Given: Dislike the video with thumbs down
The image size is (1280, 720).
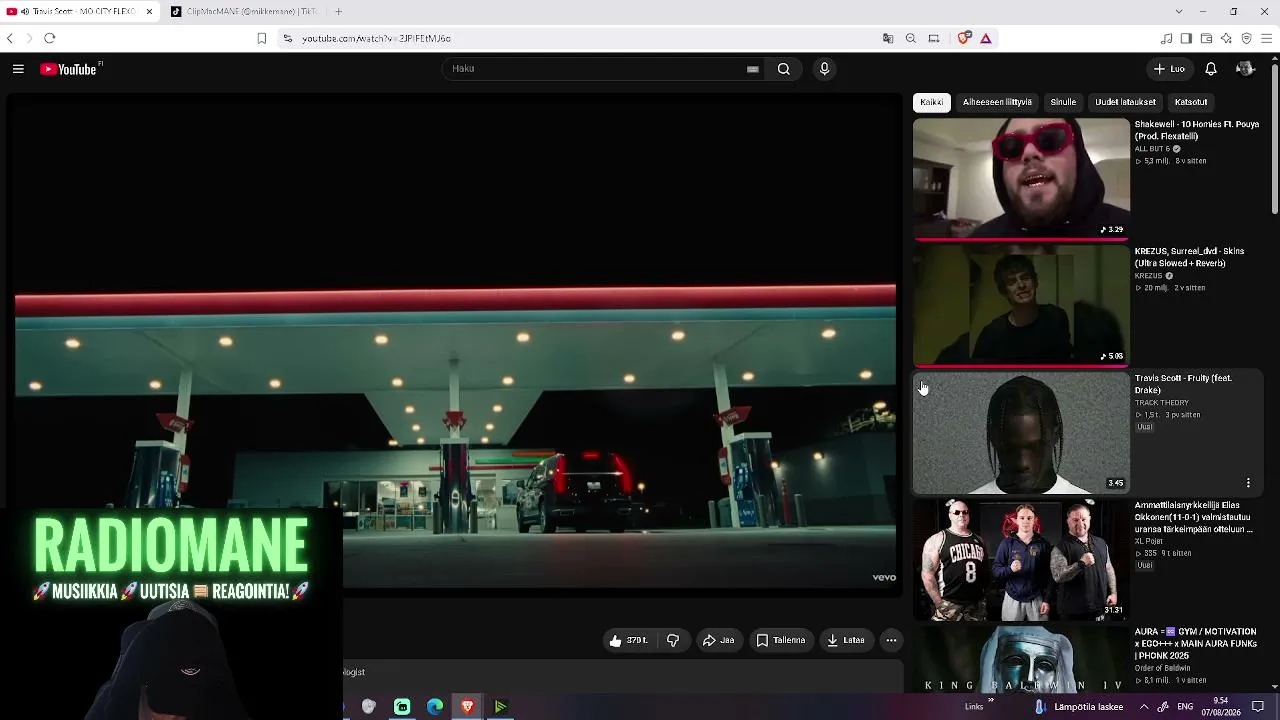Looking at the screenshot, I should [x=673, y=640].
